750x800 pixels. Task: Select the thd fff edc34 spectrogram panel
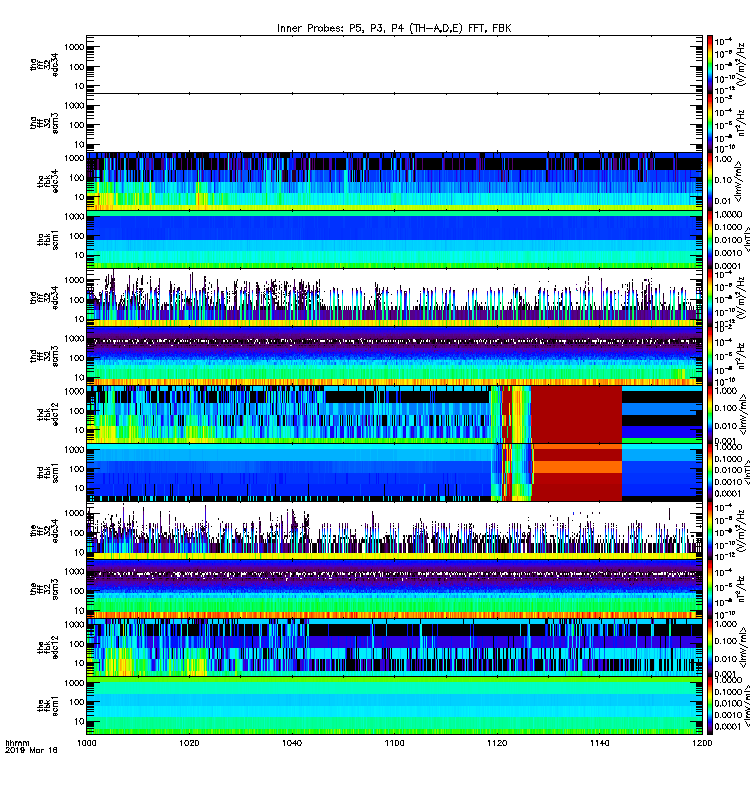point(394,297)
